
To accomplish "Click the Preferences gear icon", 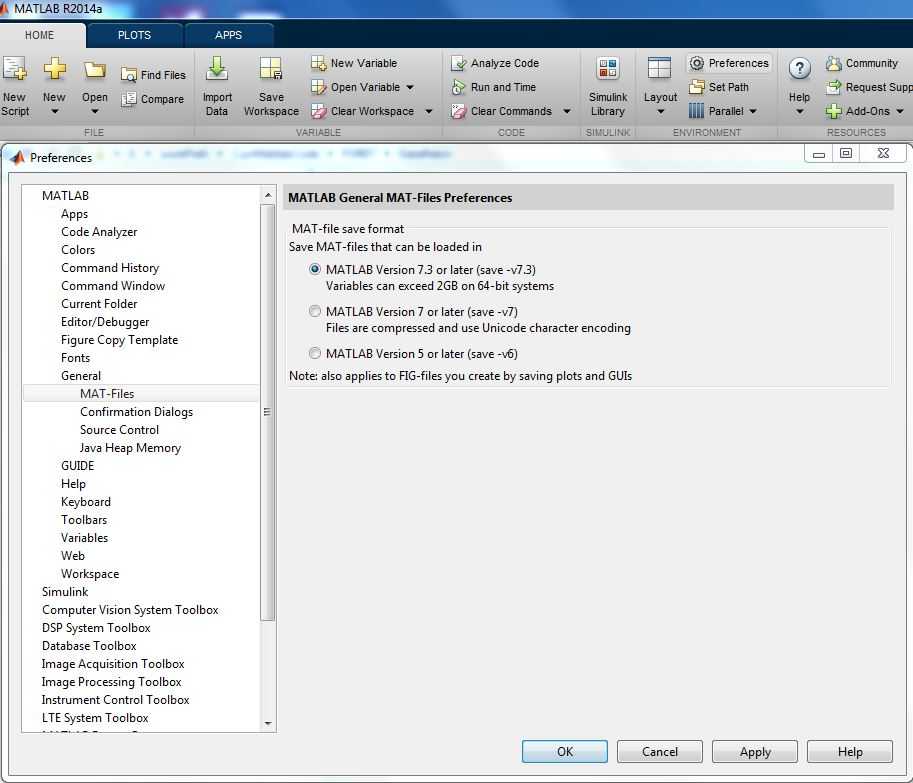I will click(x=696, y=63).
